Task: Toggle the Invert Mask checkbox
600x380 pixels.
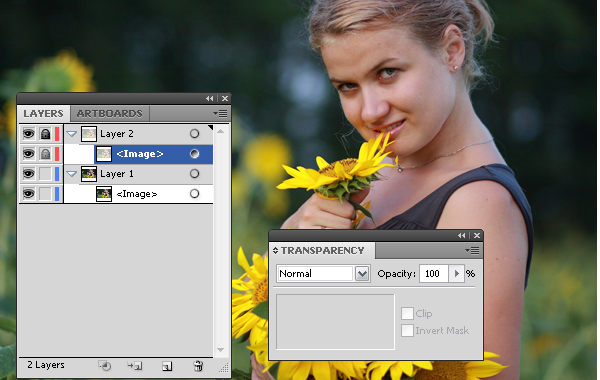Action: point(407,330)
